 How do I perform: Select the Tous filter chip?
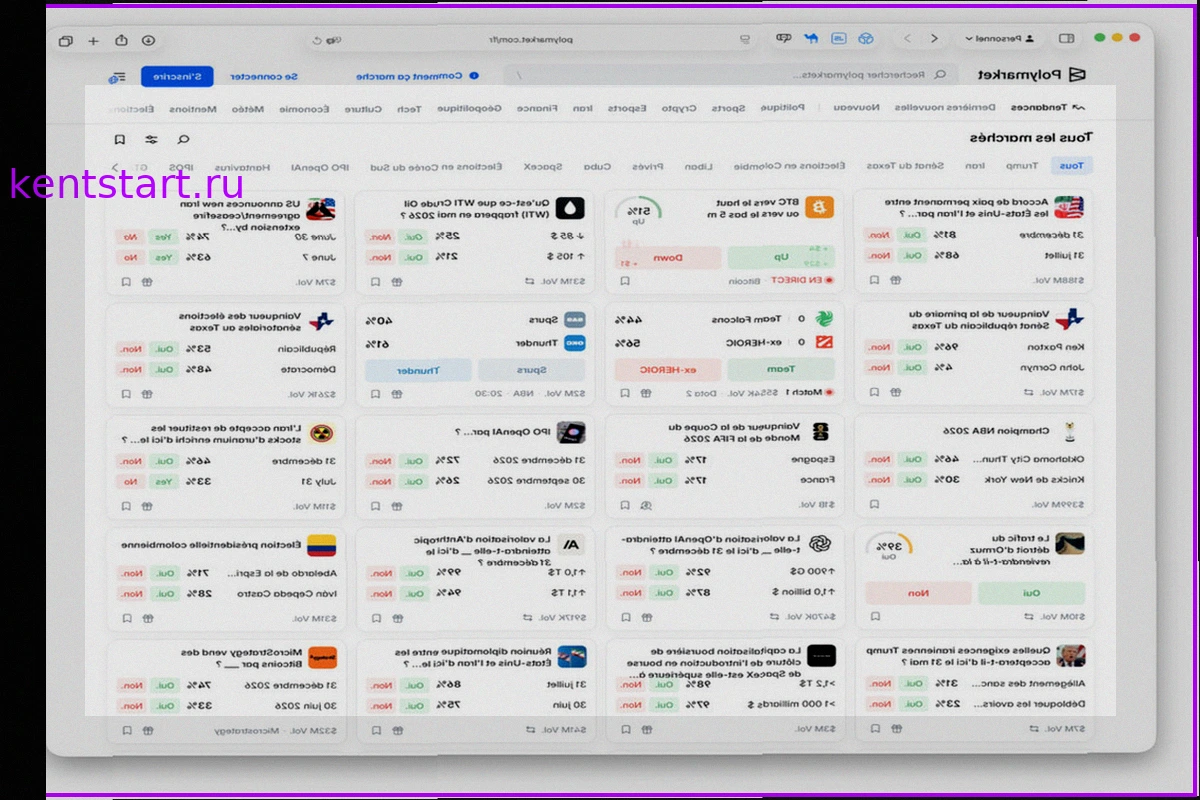click(x=1071, y=167)
